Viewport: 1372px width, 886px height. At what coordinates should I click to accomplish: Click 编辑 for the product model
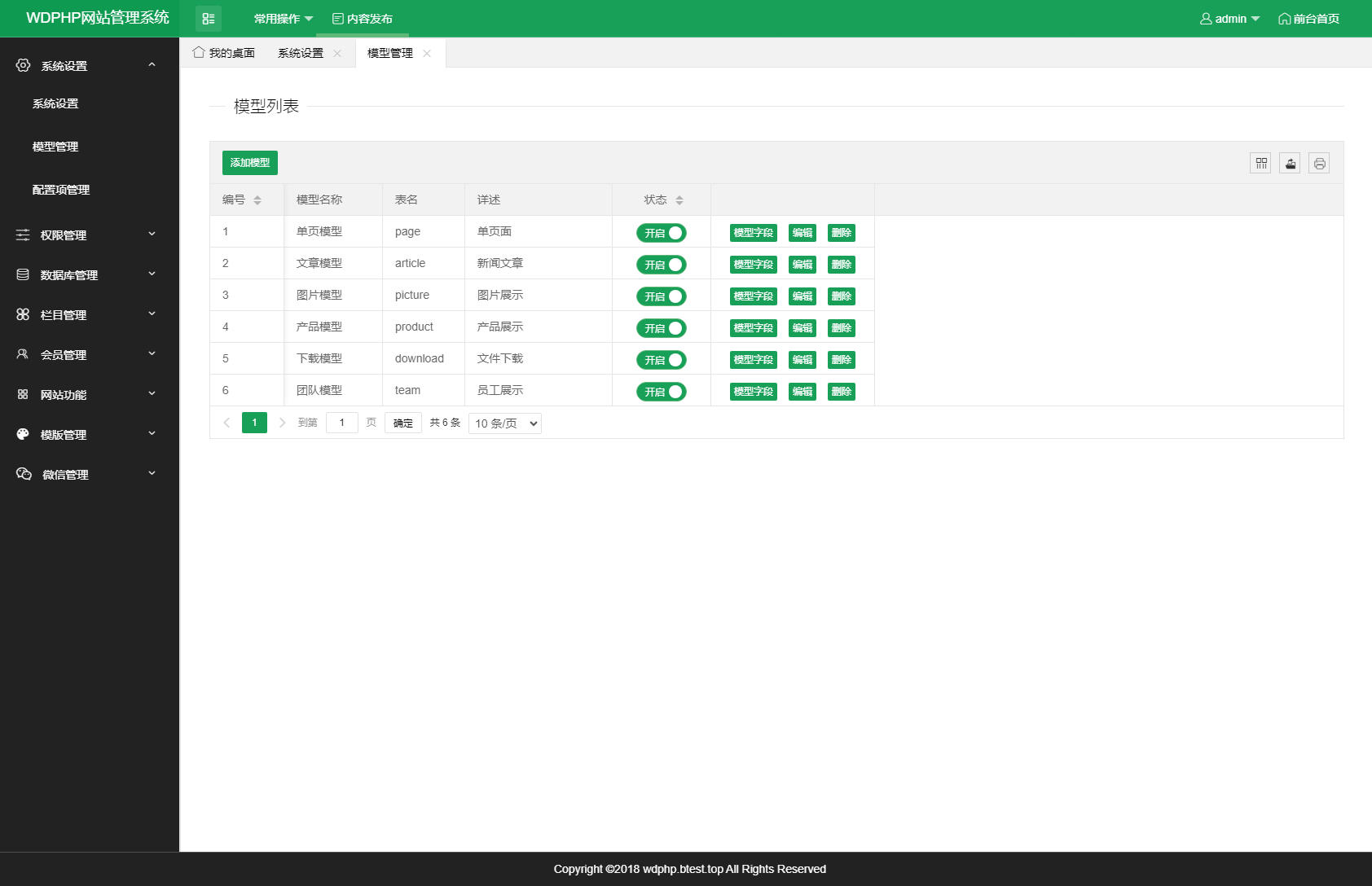[803, 328]
